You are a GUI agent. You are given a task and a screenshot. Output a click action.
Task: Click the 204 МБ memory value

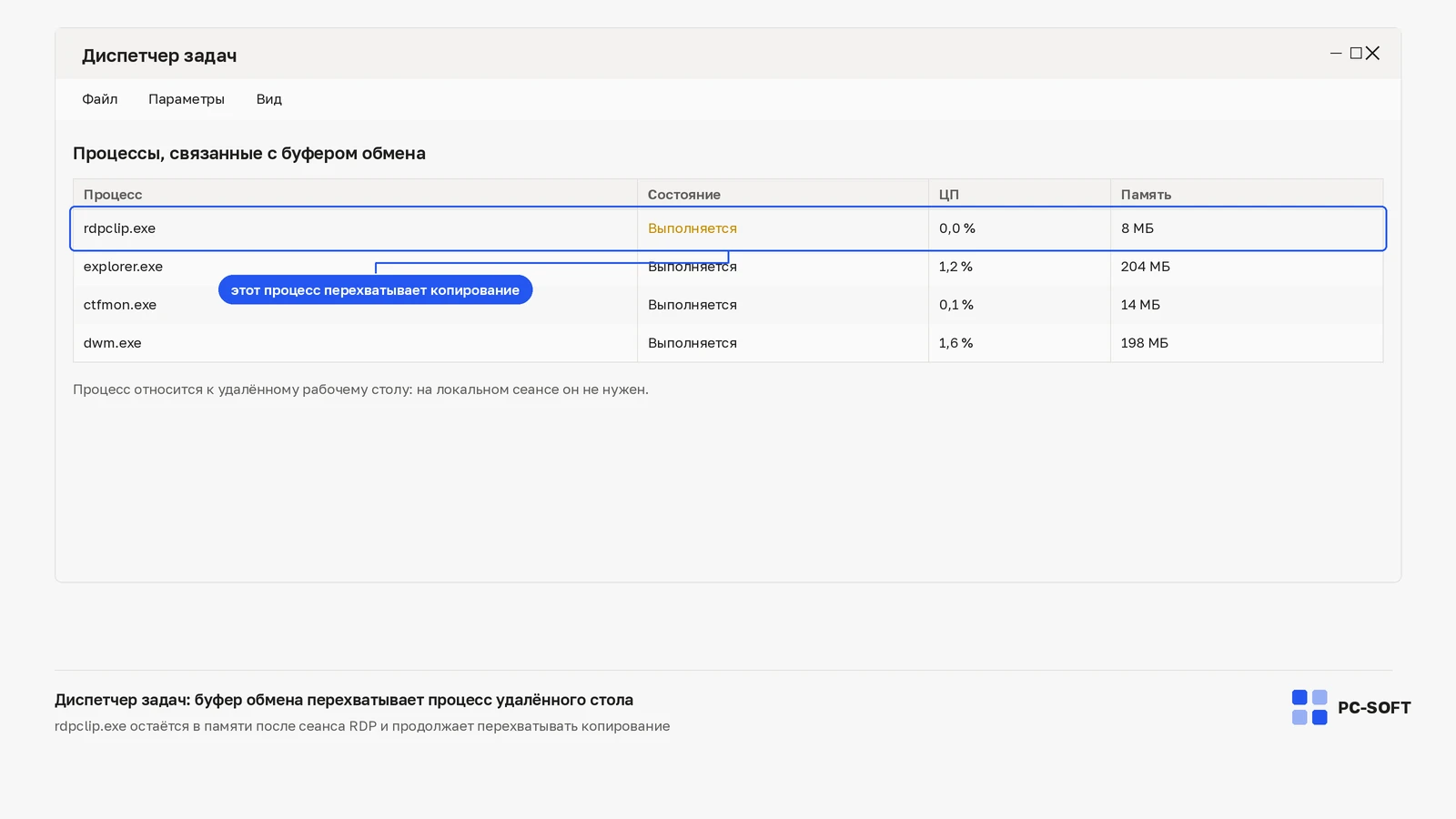[1146, 267]
